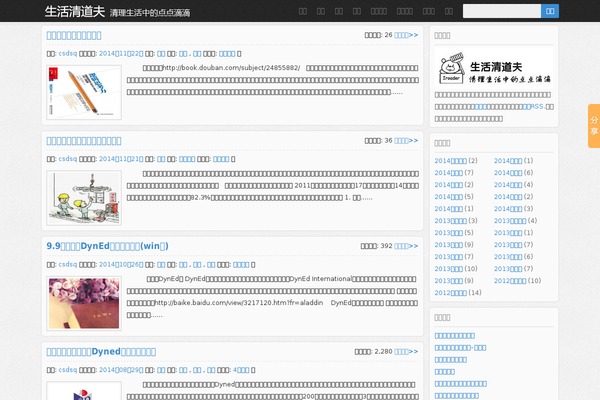The image size is (600, 400).
Task: Click read-more link beside view count 392
Action: point(406,246)
